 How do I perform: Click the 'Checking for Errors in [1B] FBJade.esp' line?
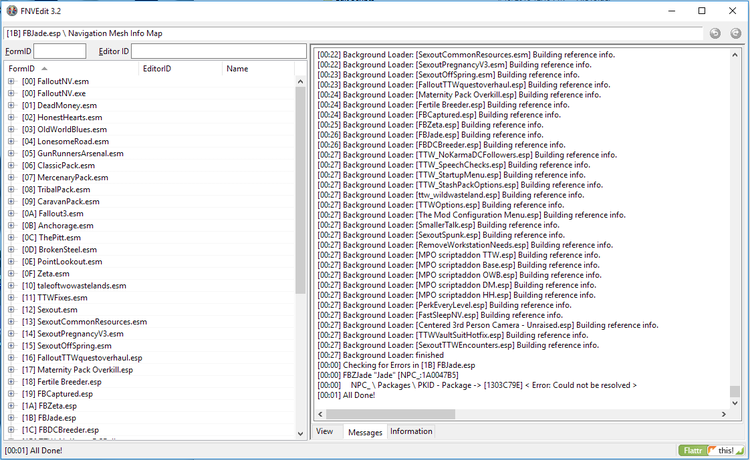coord(396,365)
